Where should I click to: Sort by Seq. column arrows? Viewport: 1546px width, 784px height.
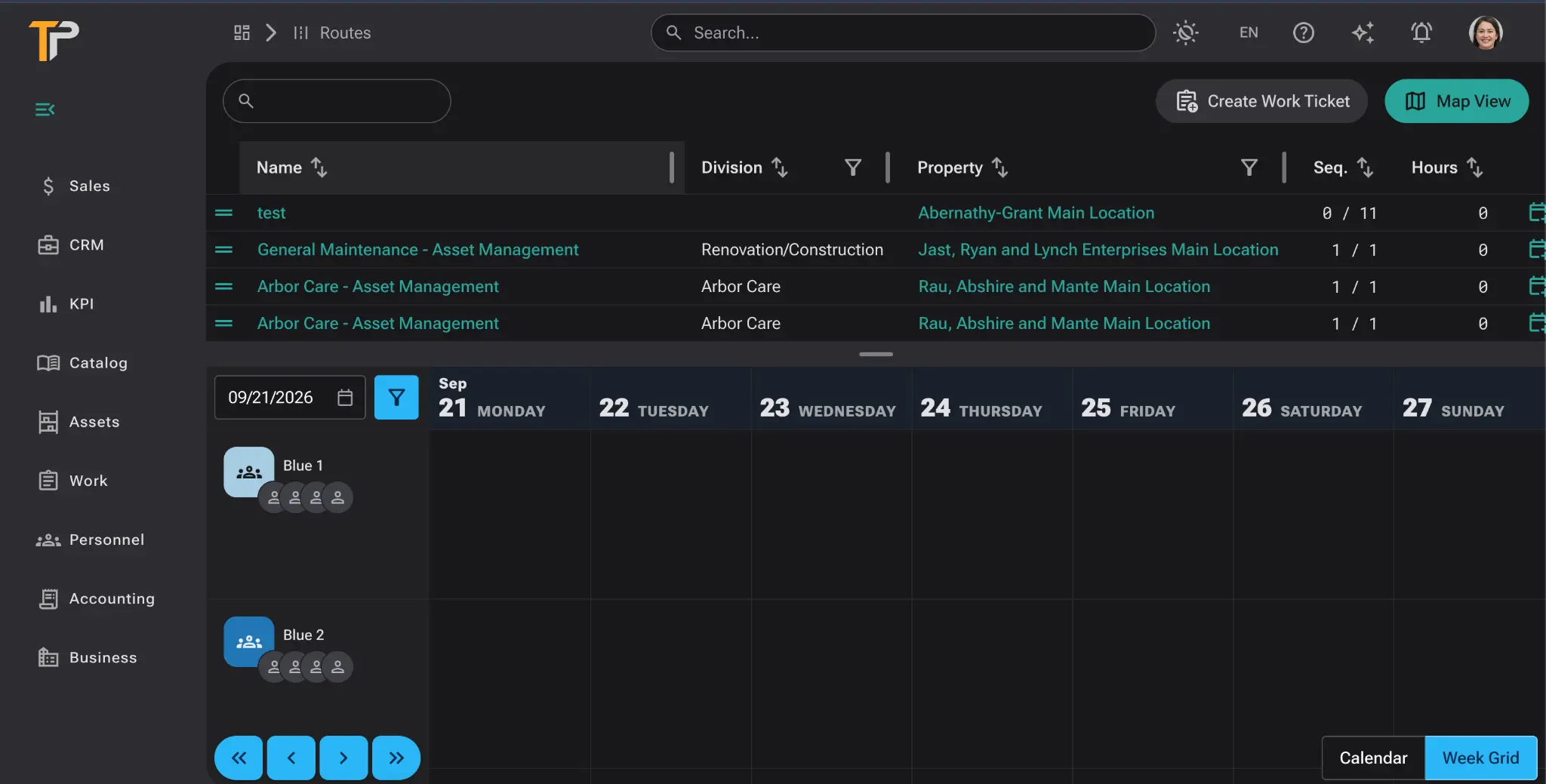(x=1365, y=168)
